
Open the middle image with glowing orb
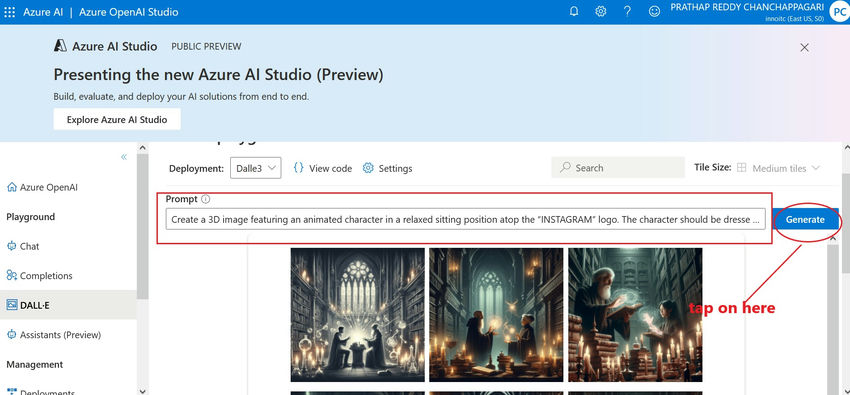497,315
